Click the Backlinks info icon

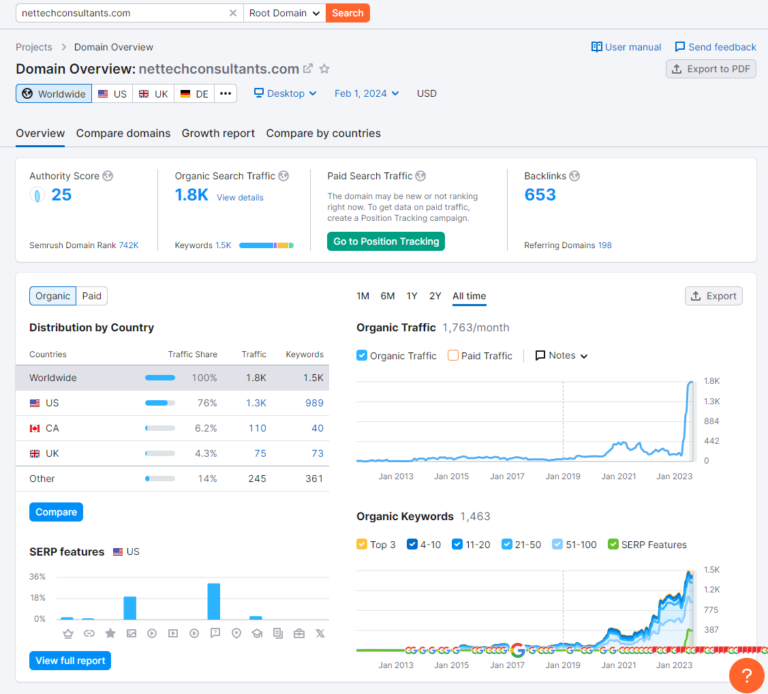point(575,176)
